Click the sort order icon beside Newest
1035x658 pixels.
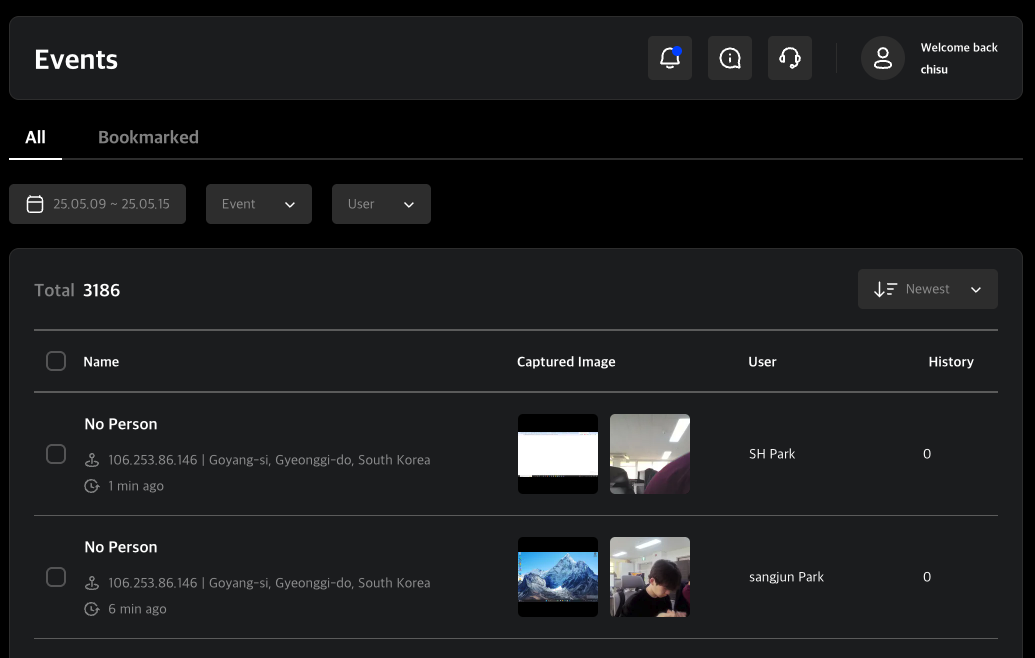point(884,289)
